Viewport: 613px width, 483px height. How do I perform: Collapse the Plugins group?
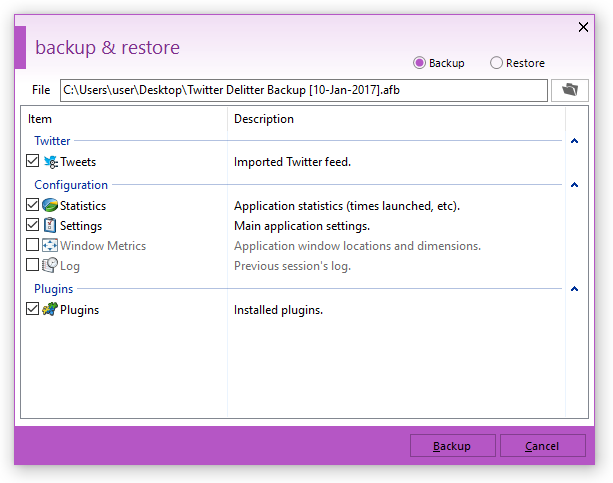coord(574,289)
